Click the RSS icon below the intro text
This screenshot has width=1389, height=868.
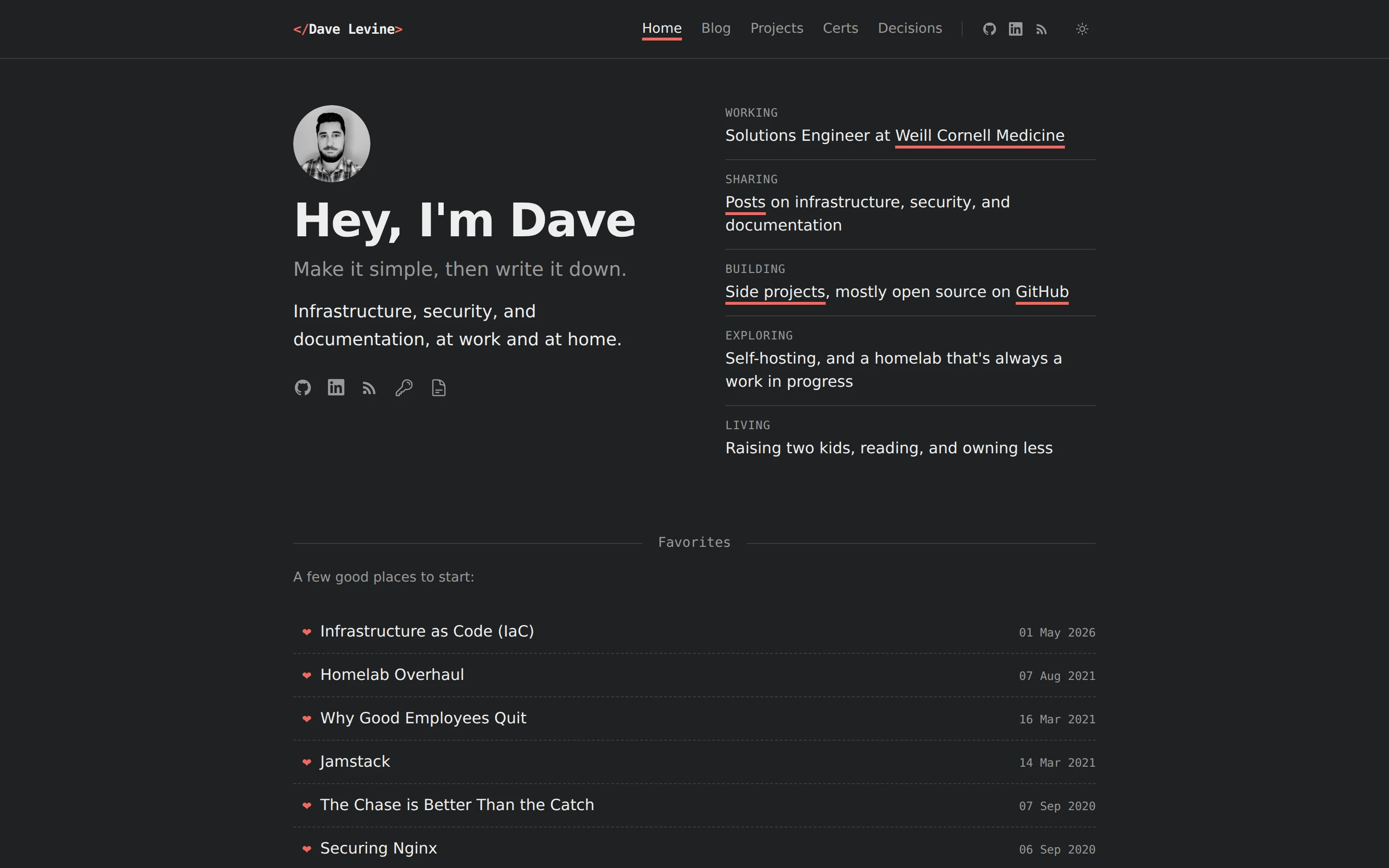(369, 388)
